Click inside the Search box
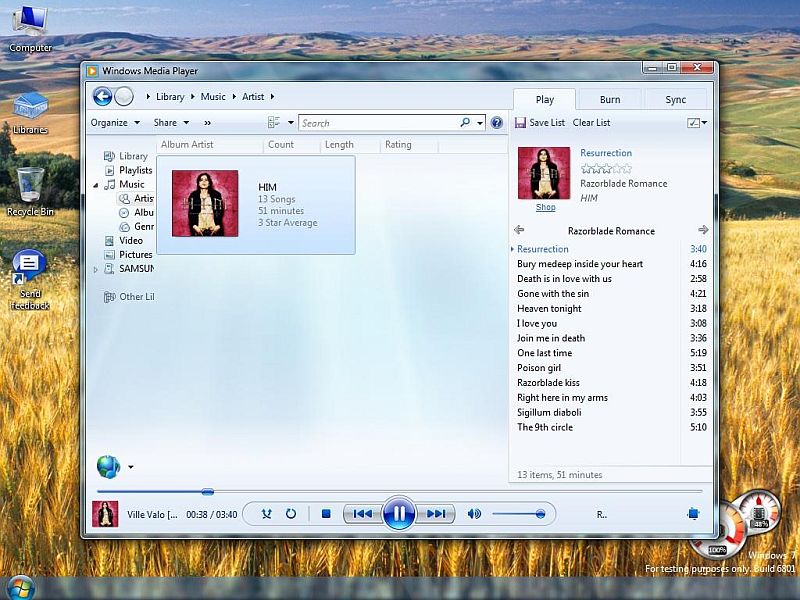Screen dimensions: 800x600 pyautogui.click(x=379, y=123)
